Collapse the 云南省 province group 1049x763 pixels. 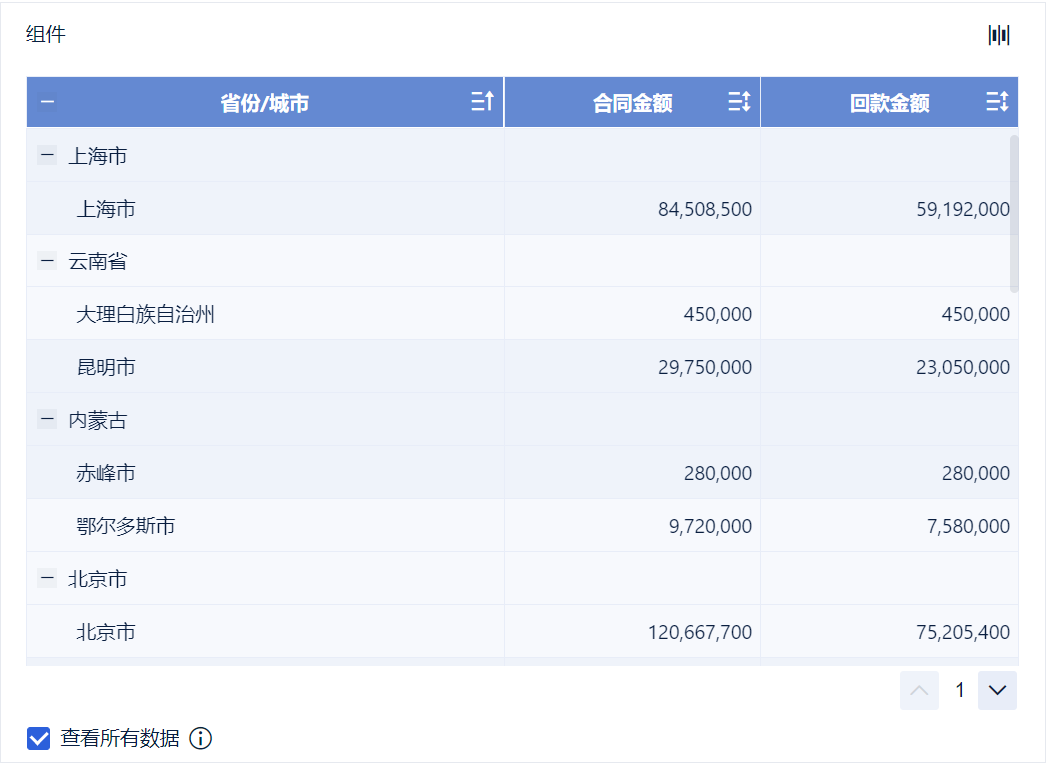point(47,261)
